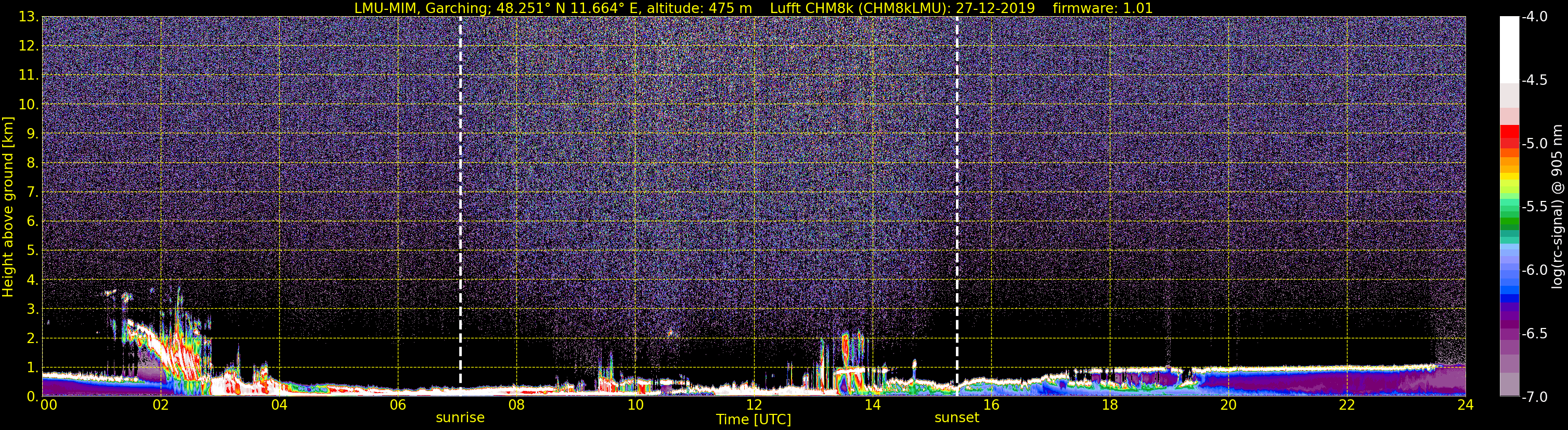Click the x-axis tick label "16"

(991, 405)
